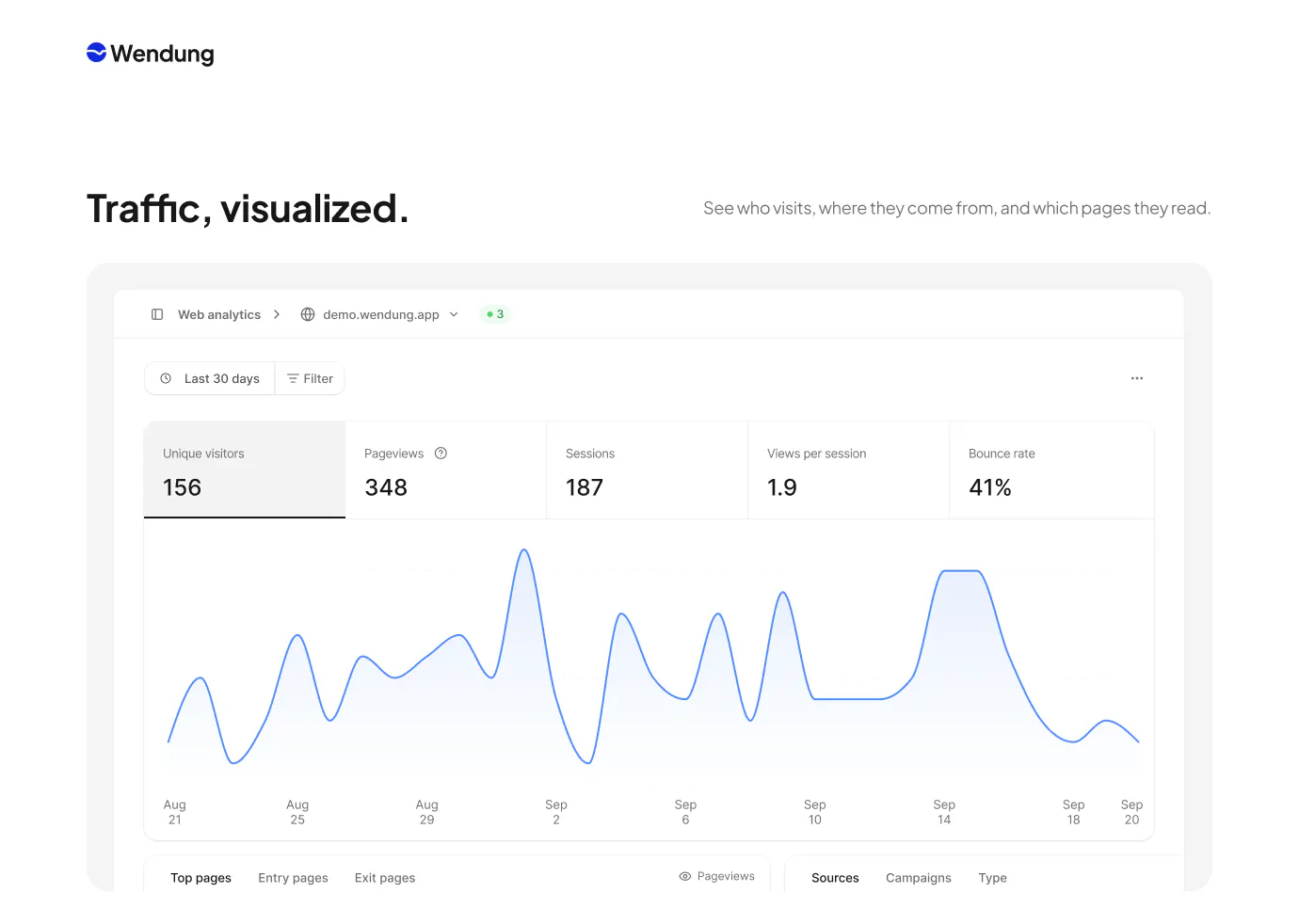Click the breadcrumb chevron after Web analytics
The image size is (1299, 924).
(277, 314)
